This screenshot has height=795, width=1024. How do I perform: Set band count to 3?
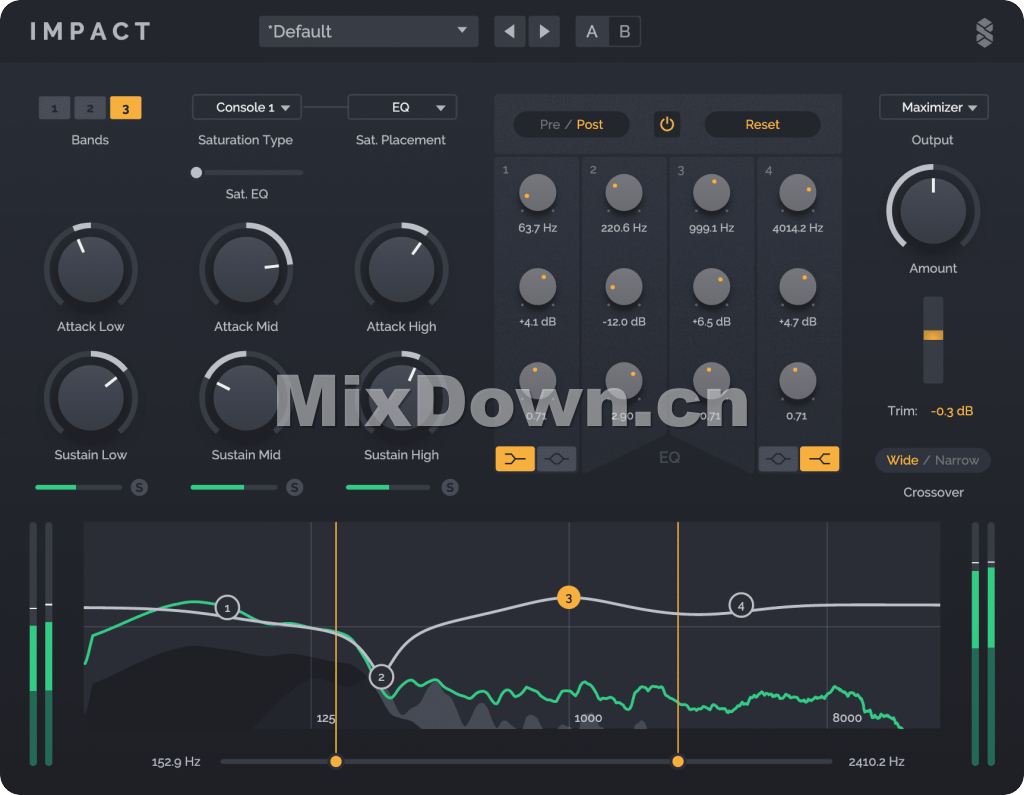pos(125,108)
